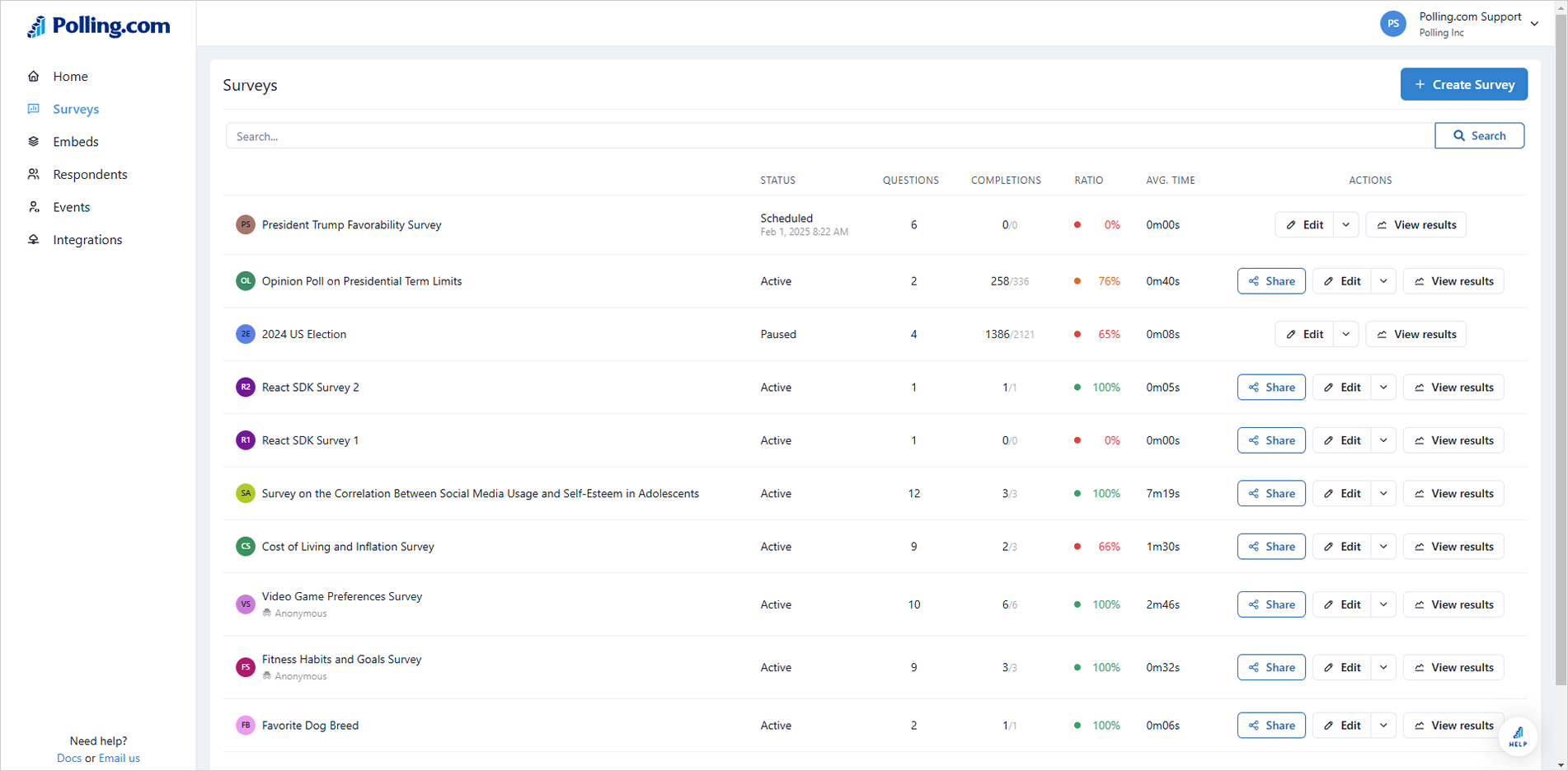Expand edit dropdown for React SDK Survey 2
1568x771 pixels.
pos(1383,387)
